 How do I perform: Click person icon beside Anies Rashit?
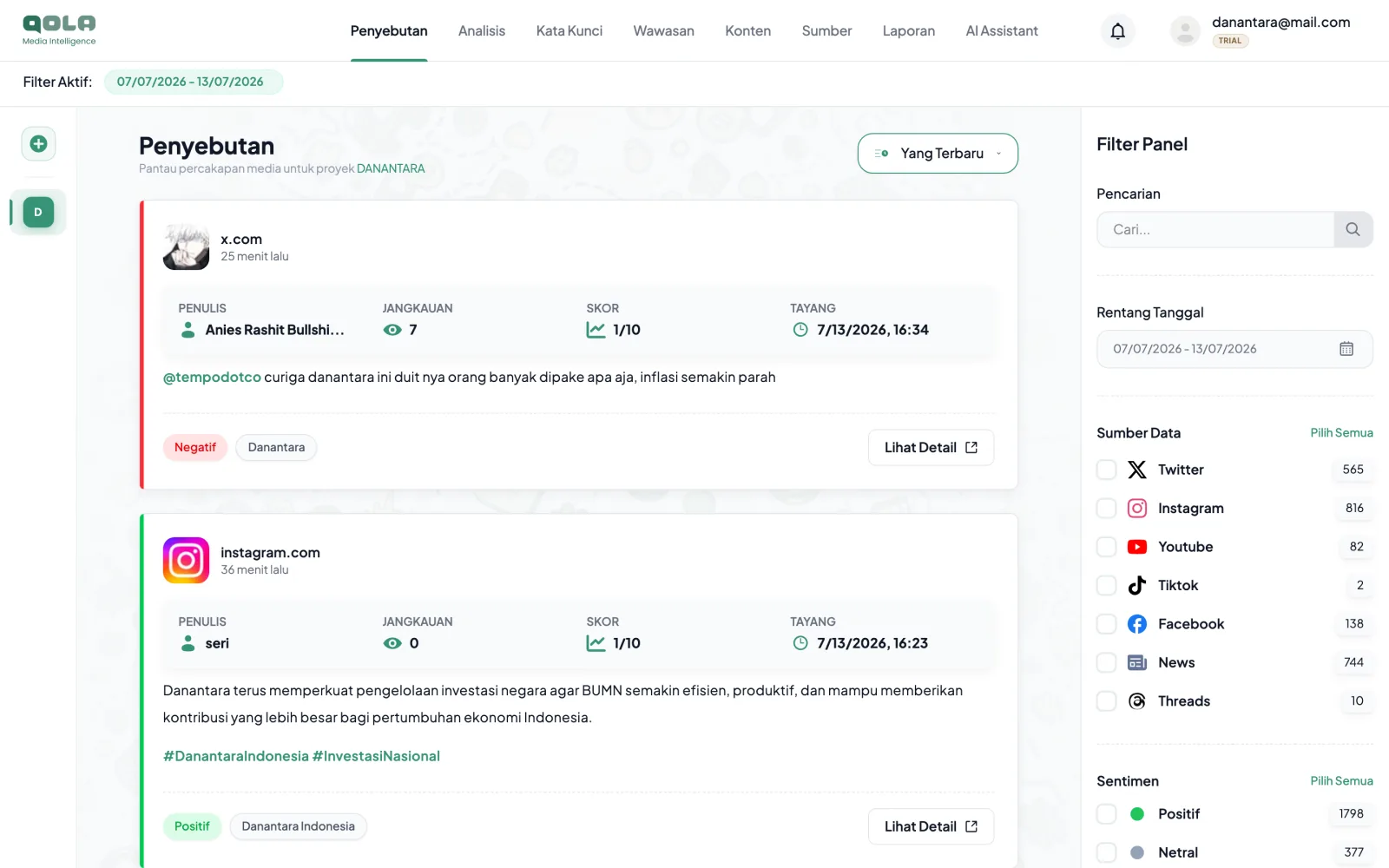pyautogui.click(x=188, y=330)
